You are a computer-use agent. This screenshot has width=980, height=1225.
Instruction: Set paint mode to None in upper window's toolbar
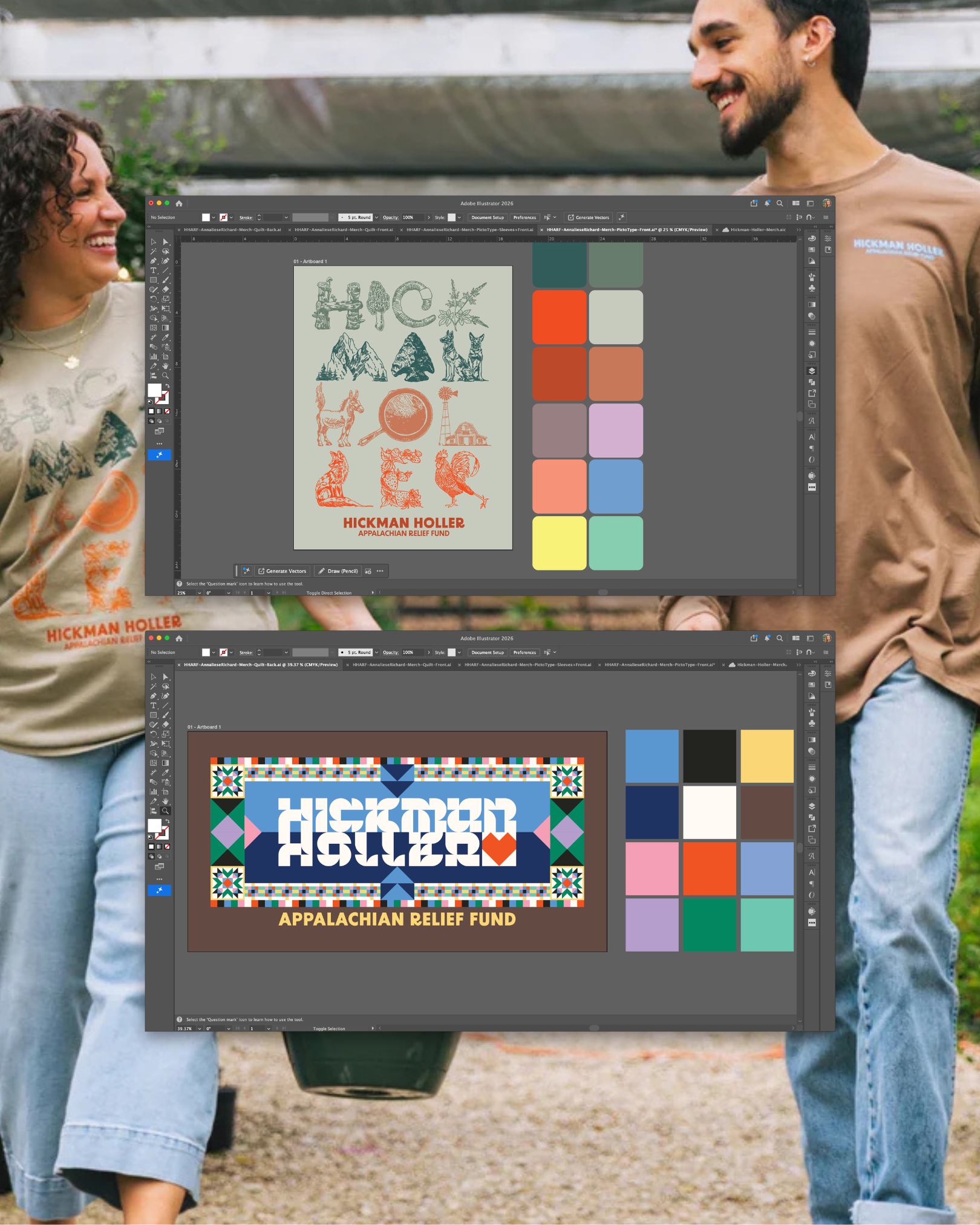point(168,411)
